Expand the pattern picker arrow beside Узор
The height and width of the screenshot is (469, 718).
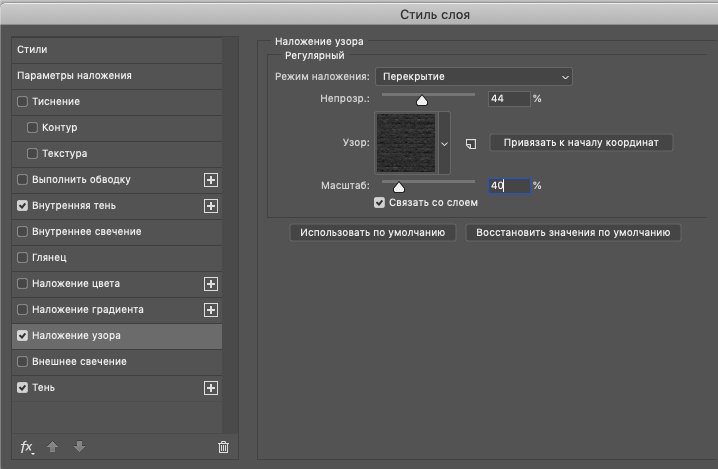pos(444,143)
